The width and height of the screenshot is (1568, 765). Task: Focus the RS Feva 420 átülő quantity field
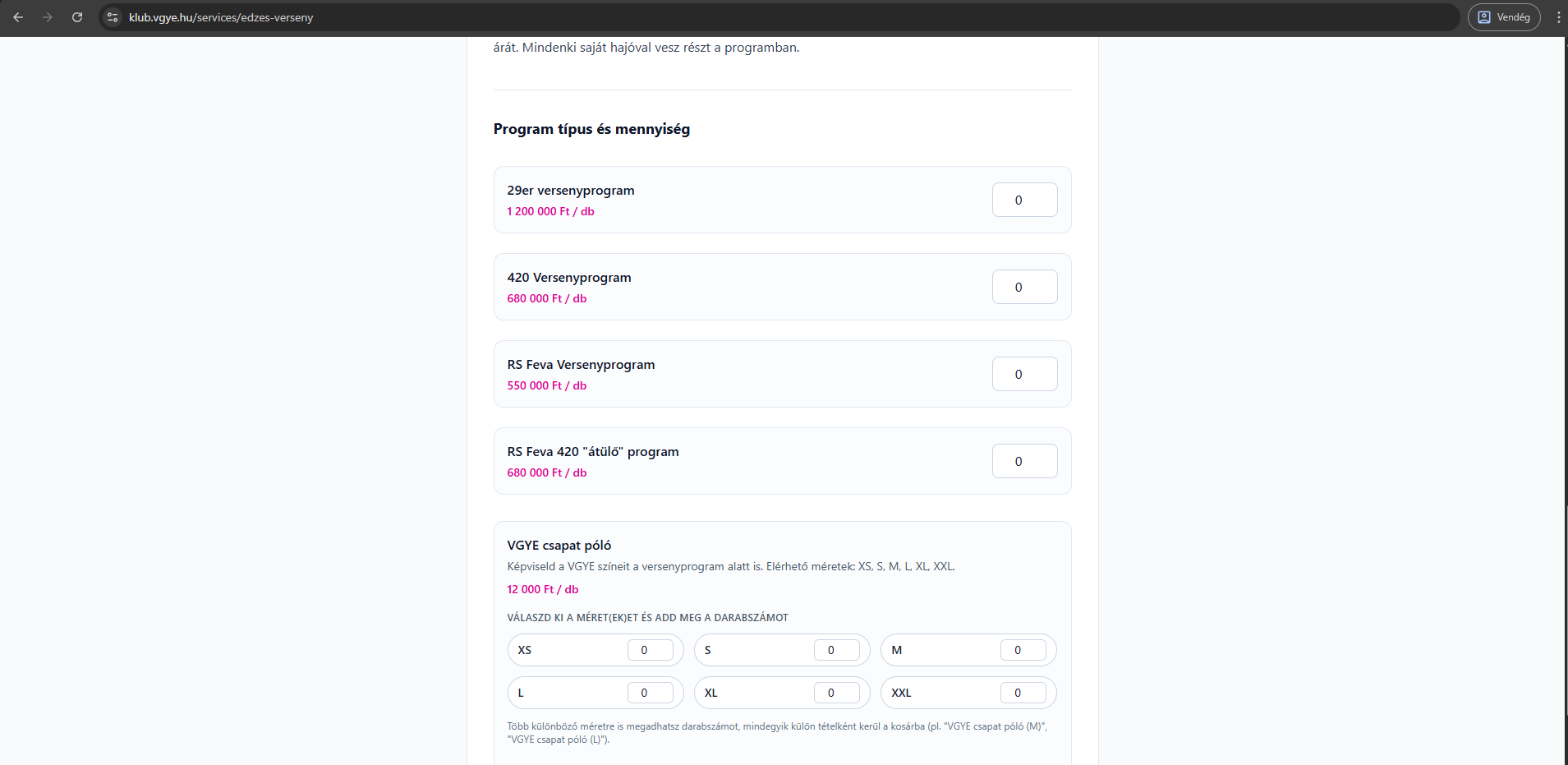click(x=1023, y=461)
